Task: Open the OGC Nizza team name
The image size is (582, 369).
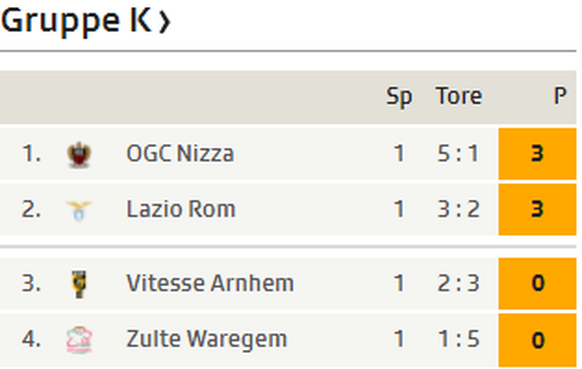Action: coord(180,153)
